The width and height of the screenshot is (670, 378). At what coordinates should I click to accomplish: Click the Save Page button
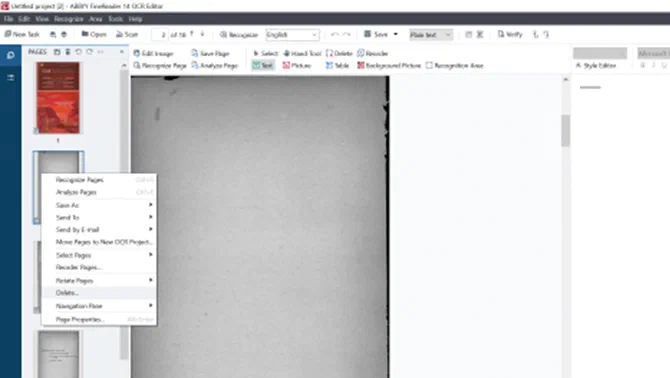[211, 53]
